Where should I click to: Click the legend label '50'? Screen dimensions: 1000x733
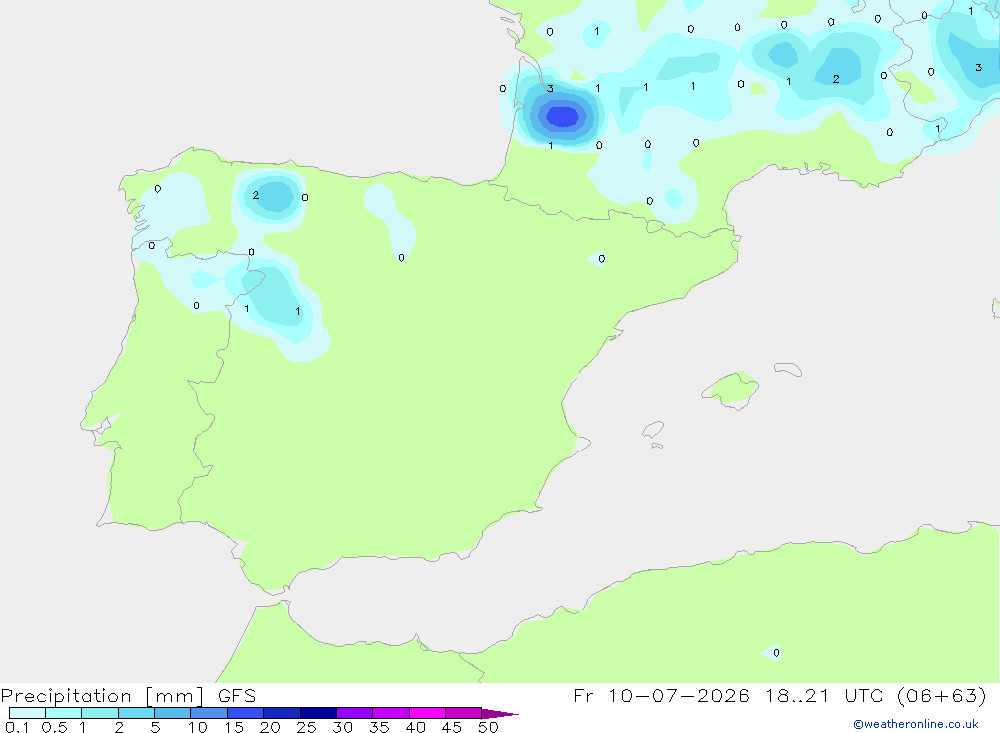[x=488, y=727]
